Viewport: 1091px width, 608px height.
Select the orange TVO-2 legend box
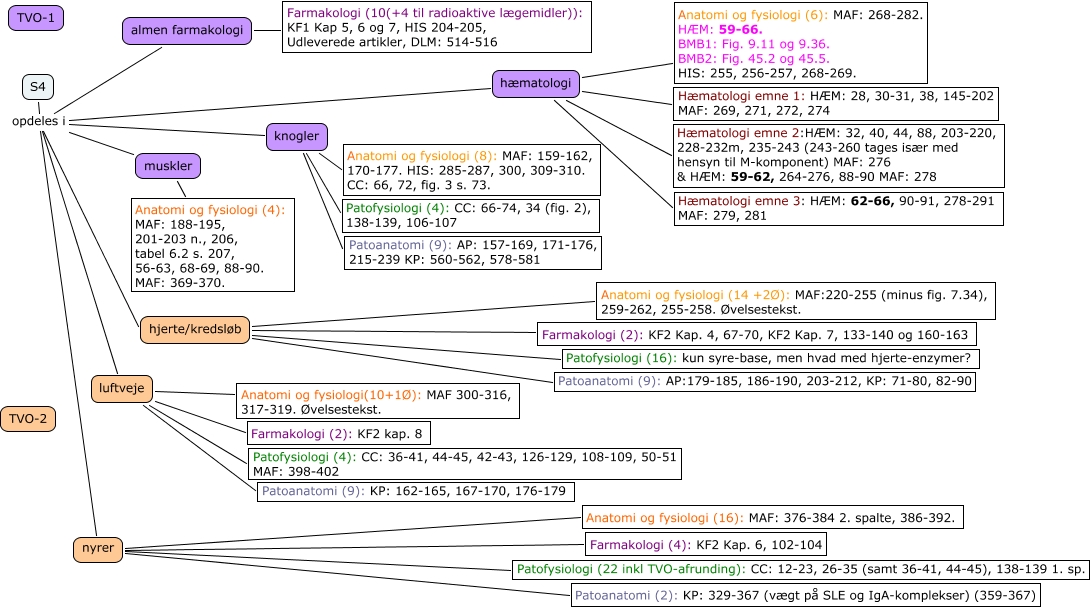[28, 419]
